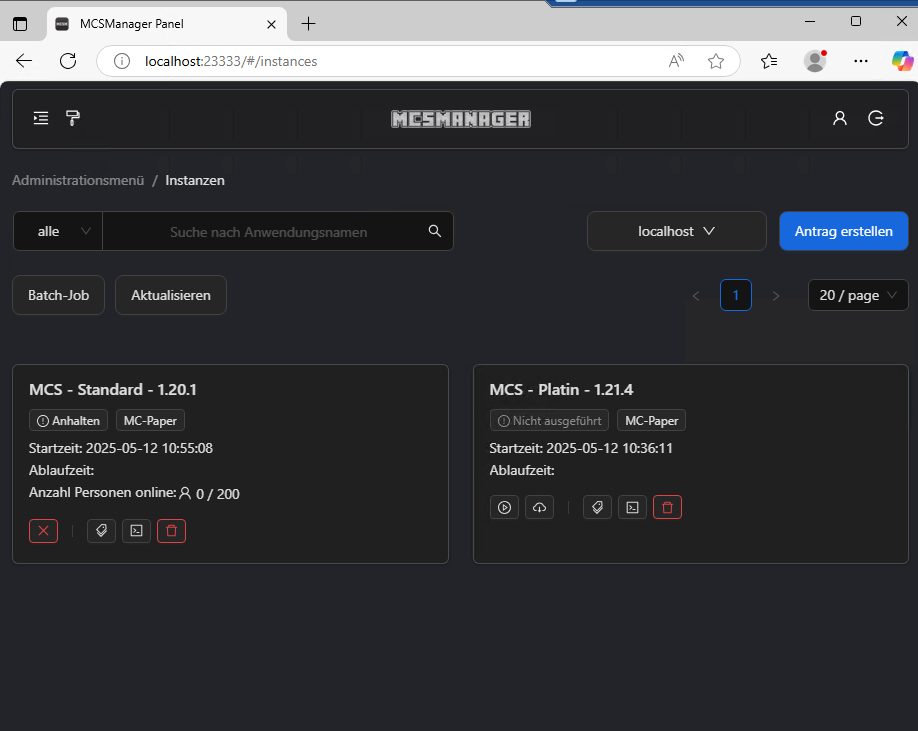Open the Copilot icon in browser toolbar
The image size is (918, 731).
(902, 61)
